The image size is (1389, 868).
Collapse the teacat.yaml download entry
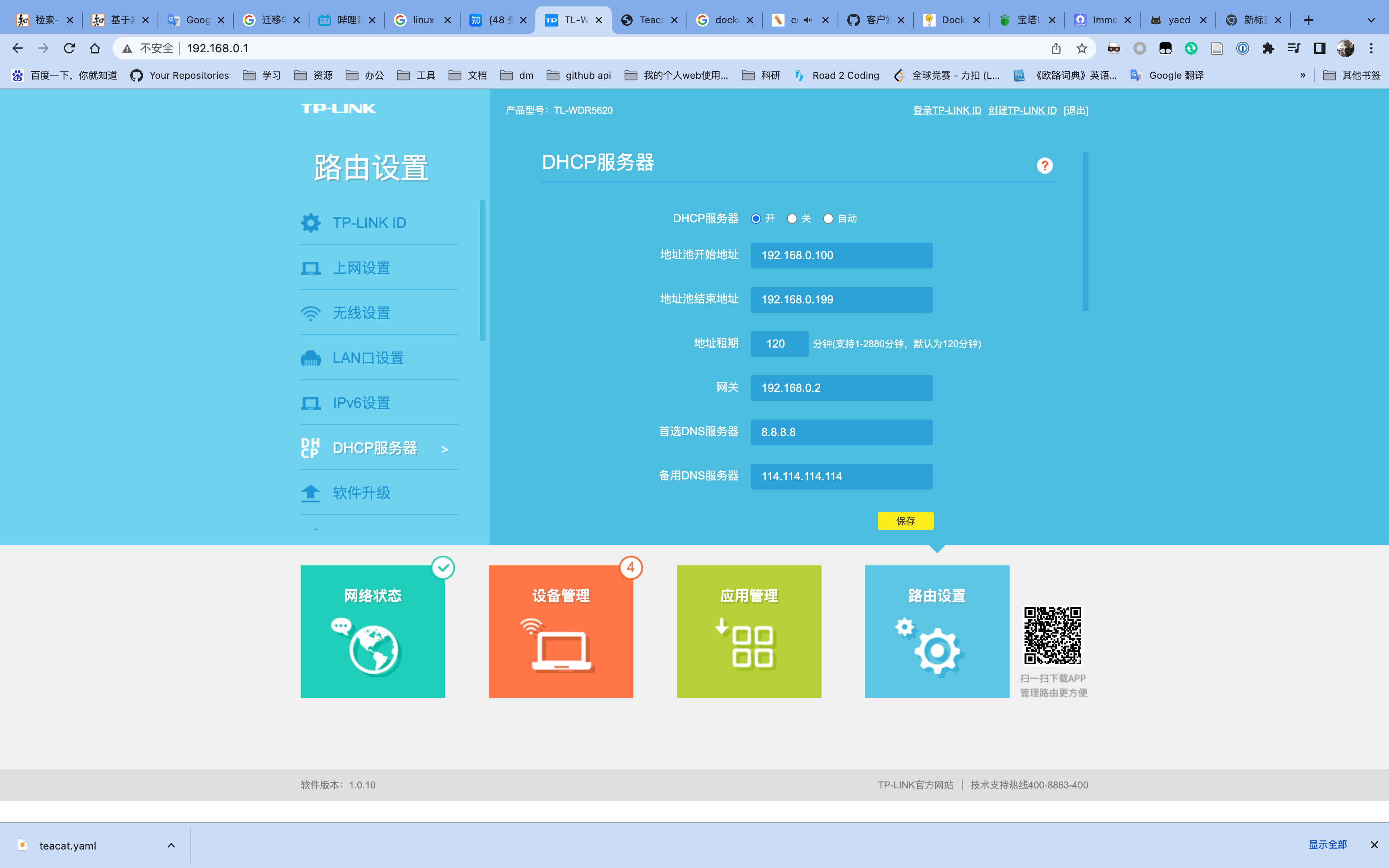pos(170,845)
